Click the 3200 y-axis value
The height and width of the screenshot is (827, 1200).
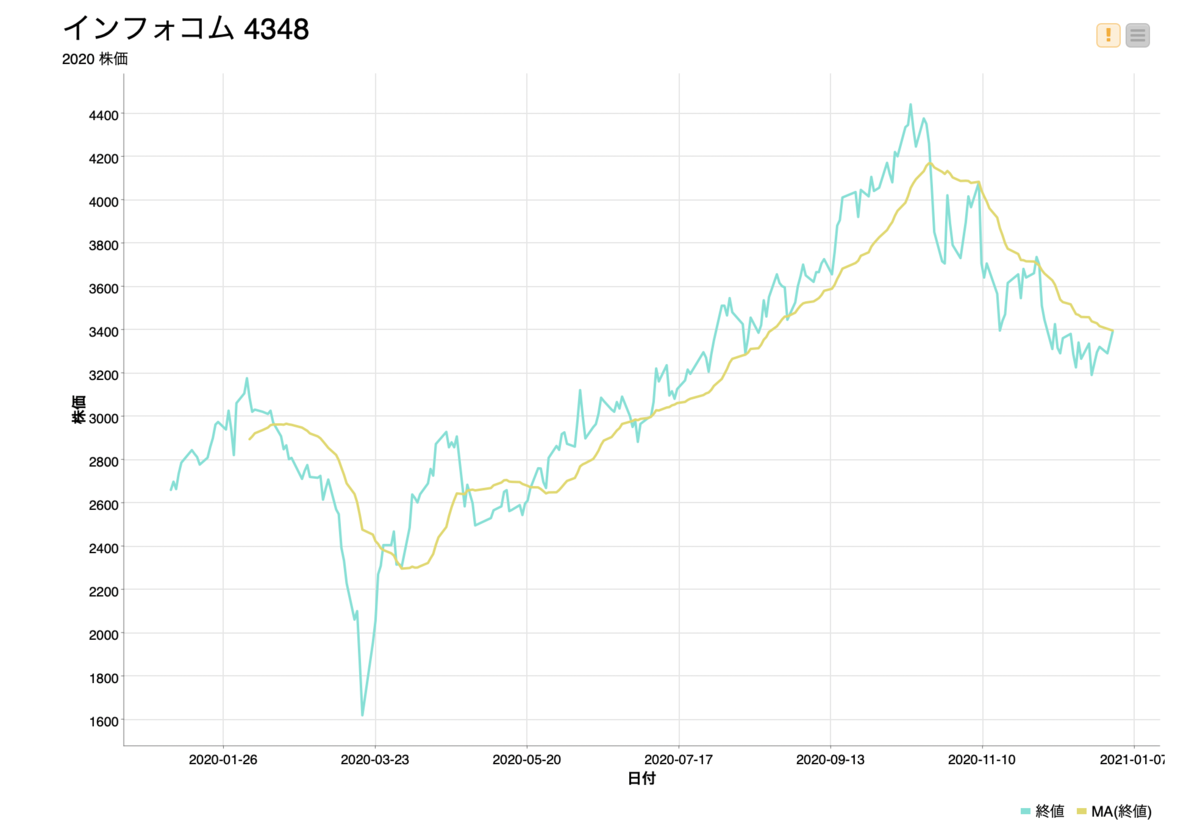pyautogui.click(x=104, y=374)
